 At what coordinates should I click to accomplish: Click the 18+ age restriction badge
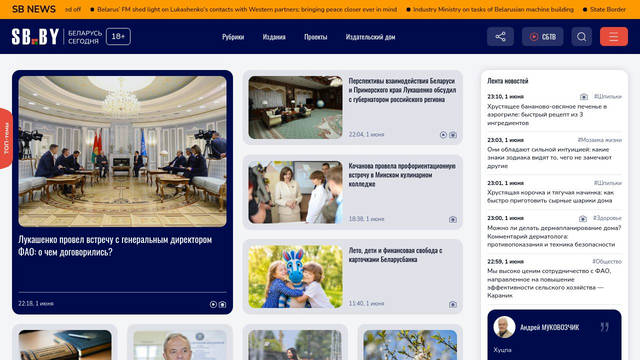pyautogui.click(x=118, y=36)
